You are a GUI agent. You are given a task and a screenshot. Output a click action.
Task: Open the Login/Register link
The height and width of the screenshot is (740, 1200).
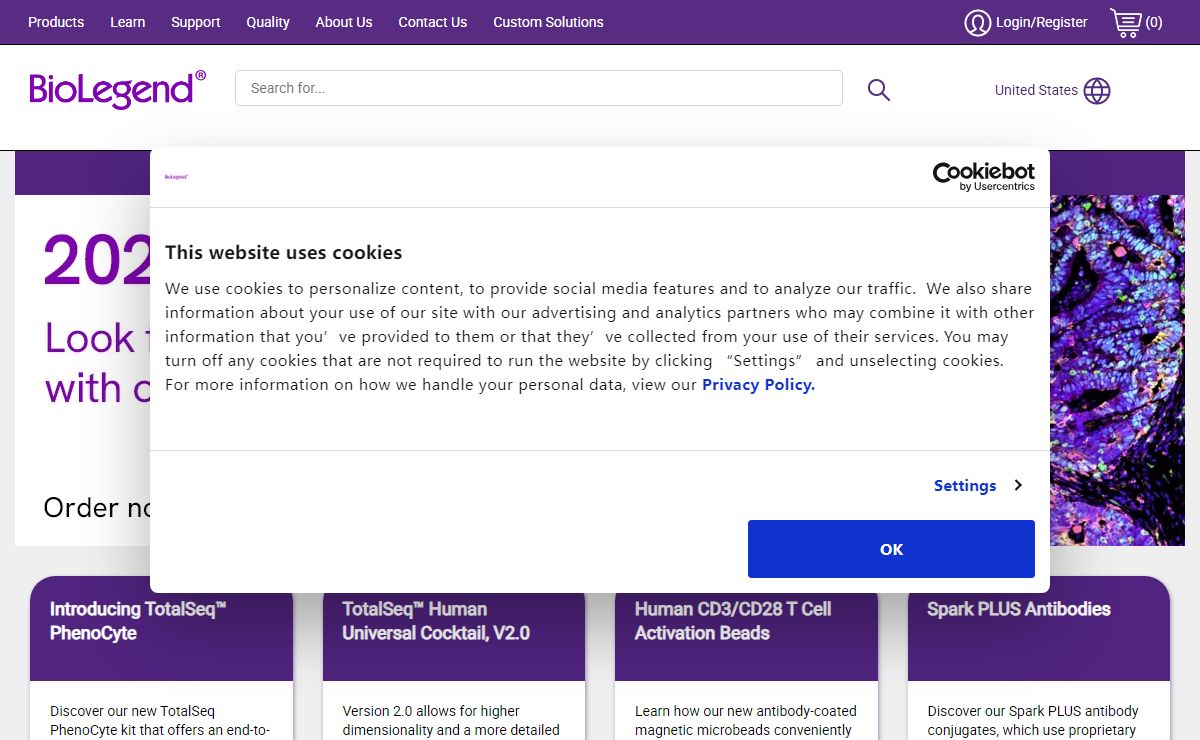click(1041, 22)
